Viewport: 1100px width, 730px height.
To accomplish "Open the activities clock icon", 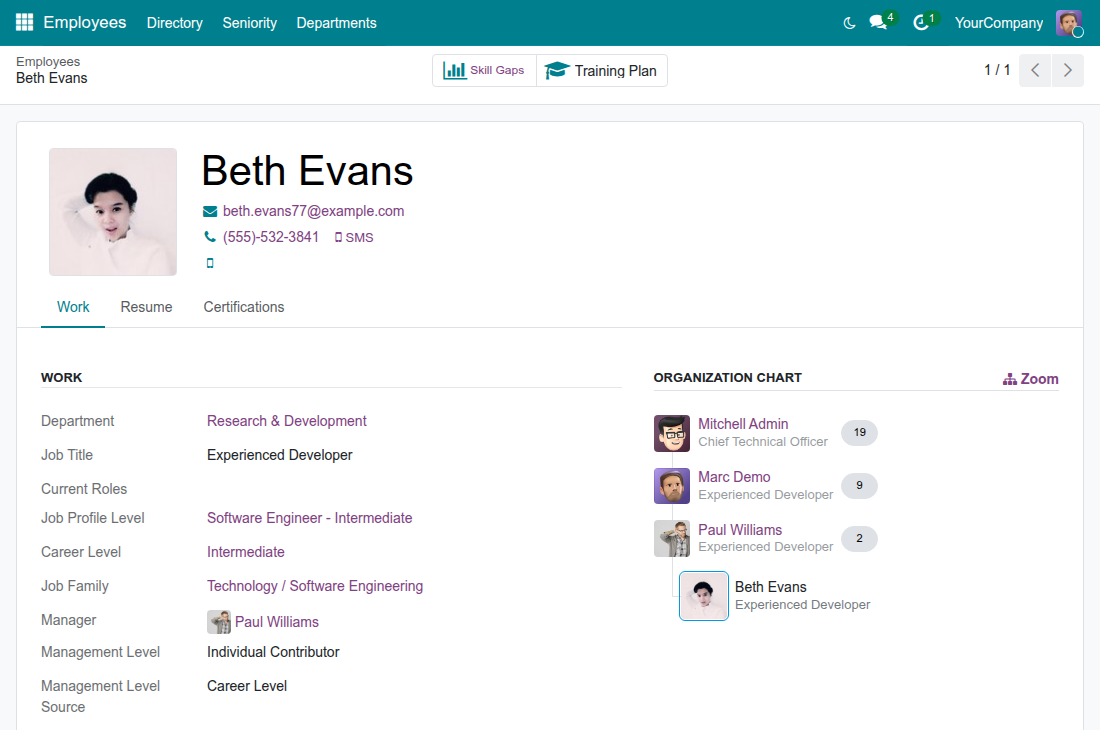I will pyautogui.click(x=920, y=22).
